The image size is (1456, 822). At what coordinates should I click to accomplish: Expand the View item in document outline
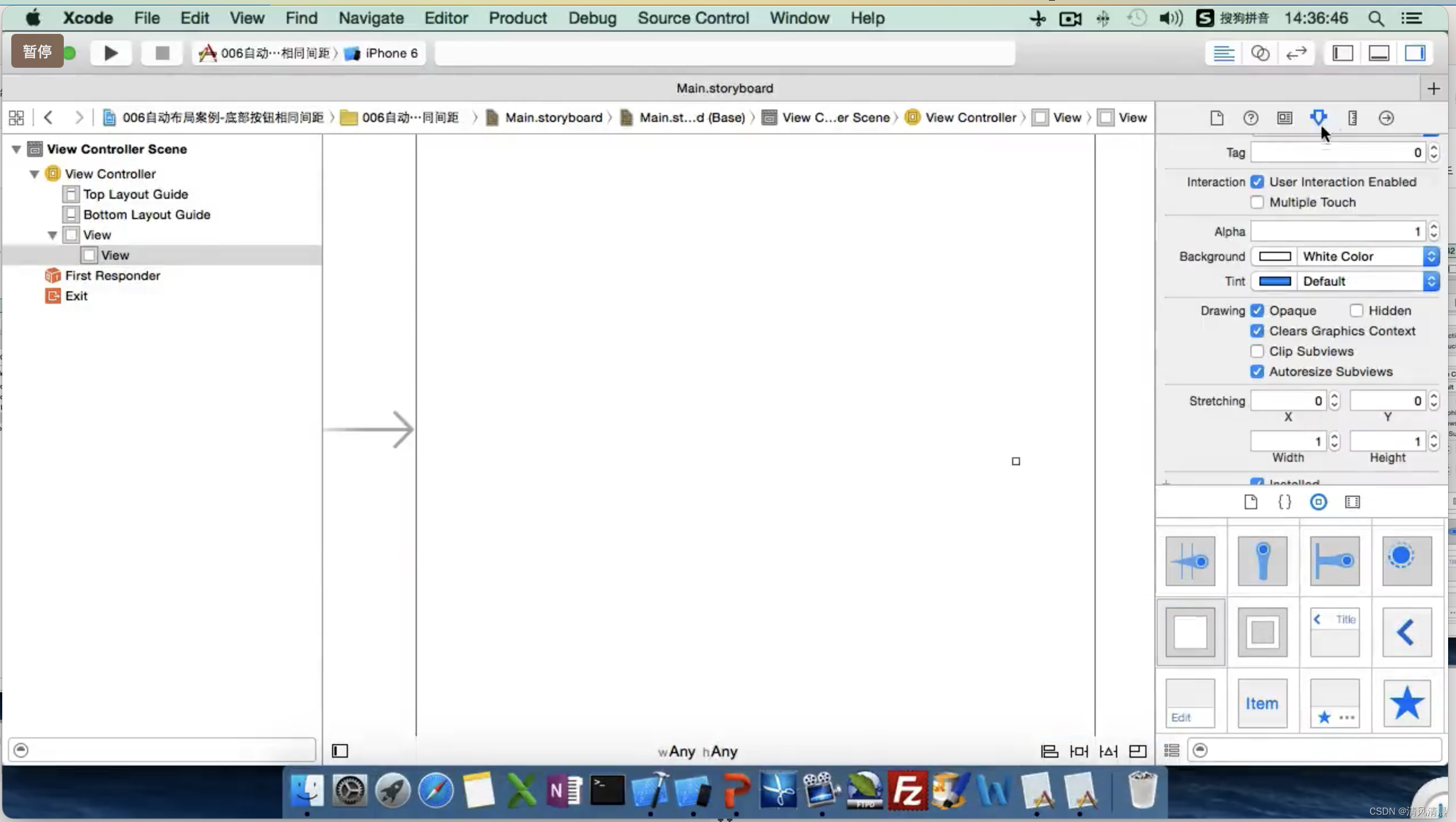click(x=52, y=234)
